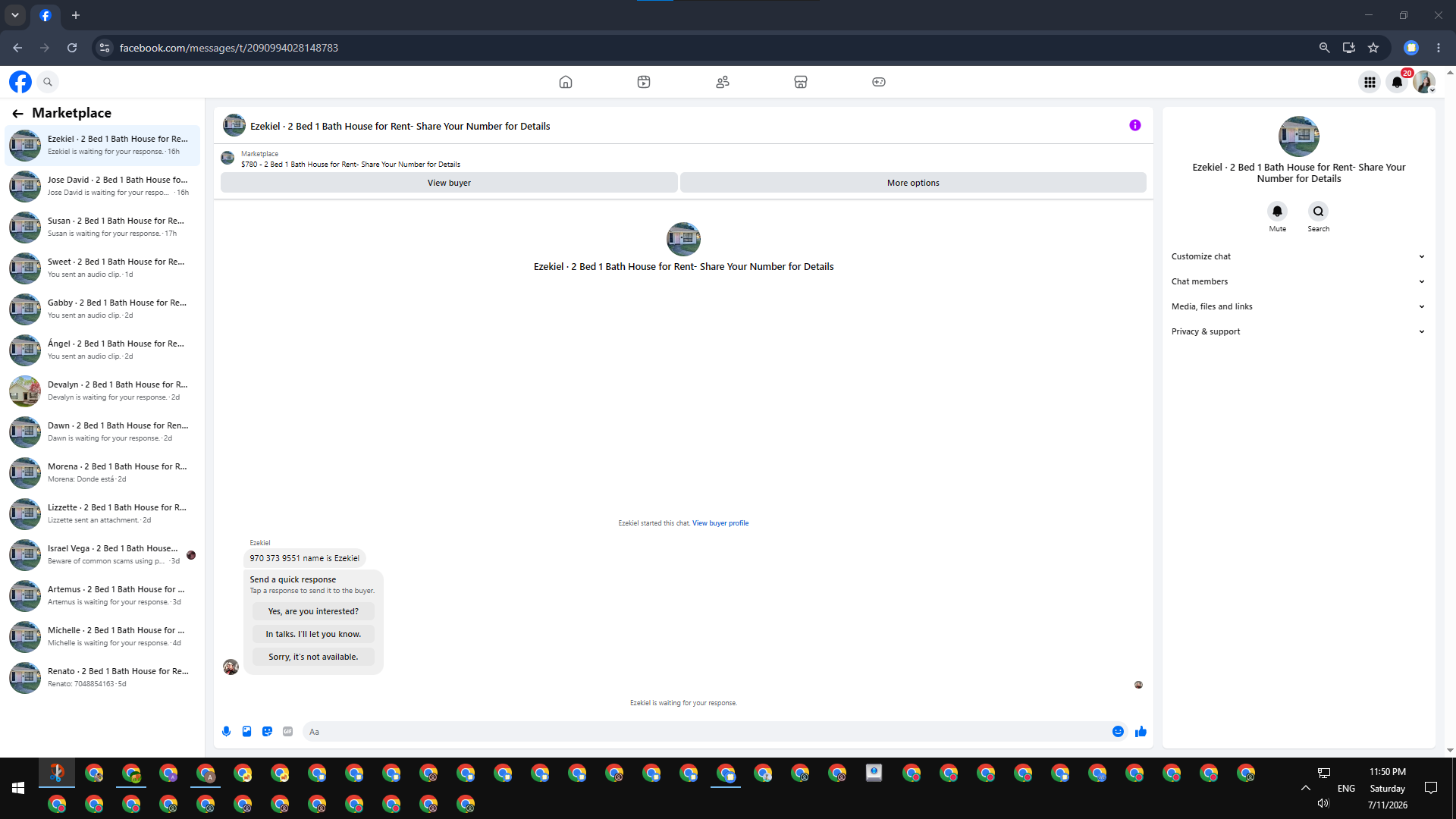Open the Susan conversation
Screen dimensions: 1456x819
coord(102,227)
